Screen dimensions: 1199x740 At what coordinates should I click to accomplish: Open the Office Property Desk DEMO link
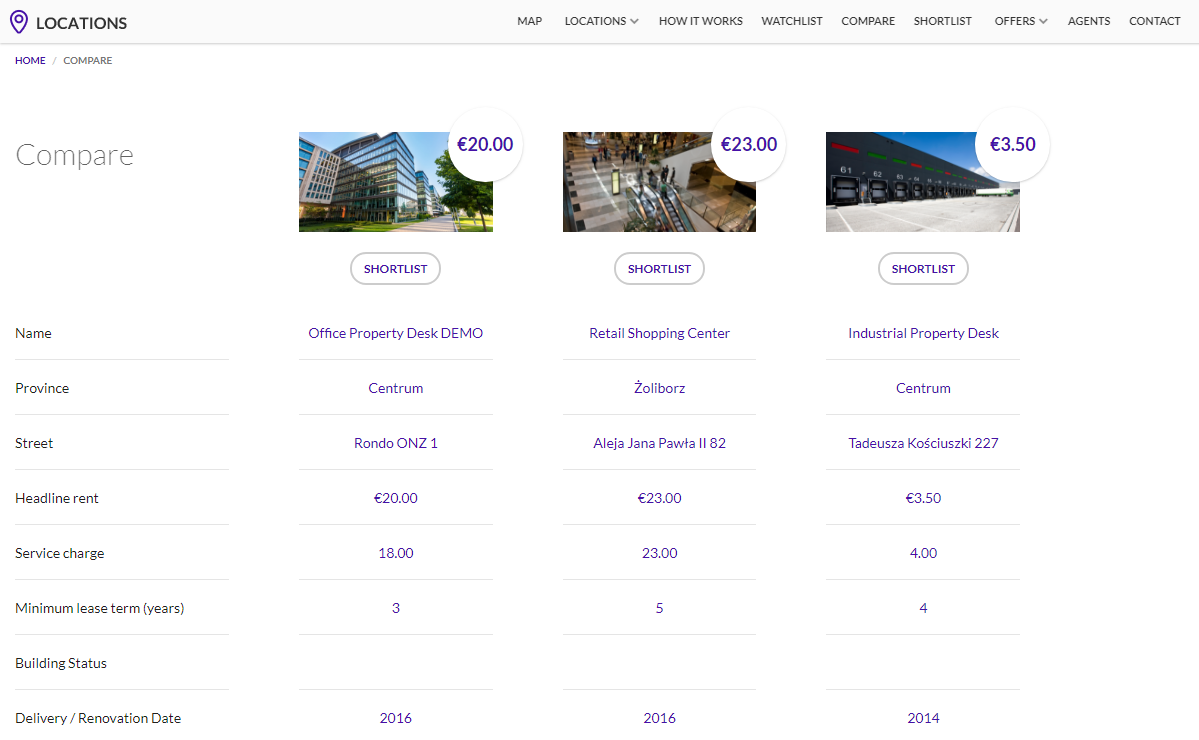click(x=395, y=333)
